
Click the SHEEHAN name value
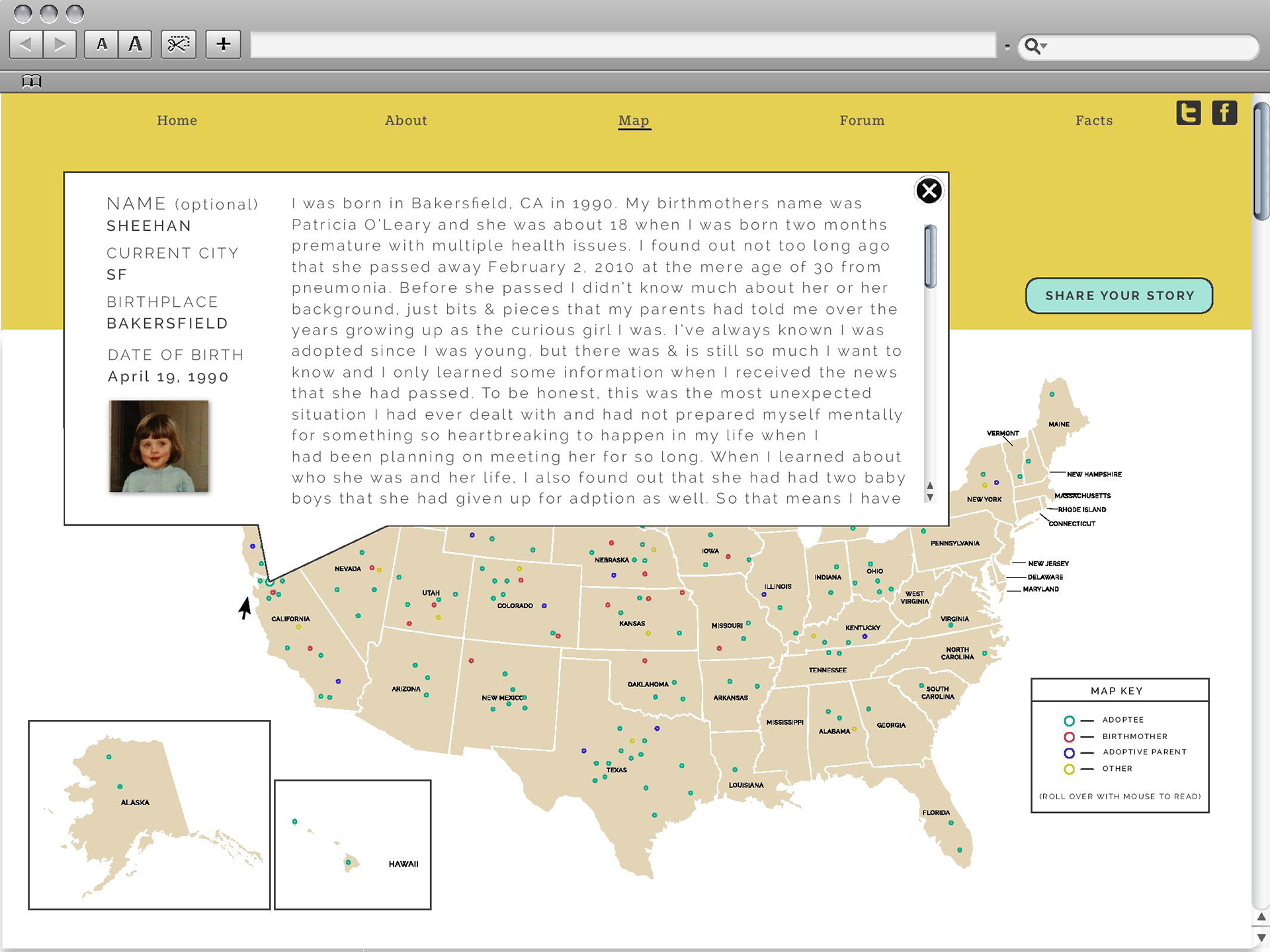pyautogui.click(x=149, y=226)
